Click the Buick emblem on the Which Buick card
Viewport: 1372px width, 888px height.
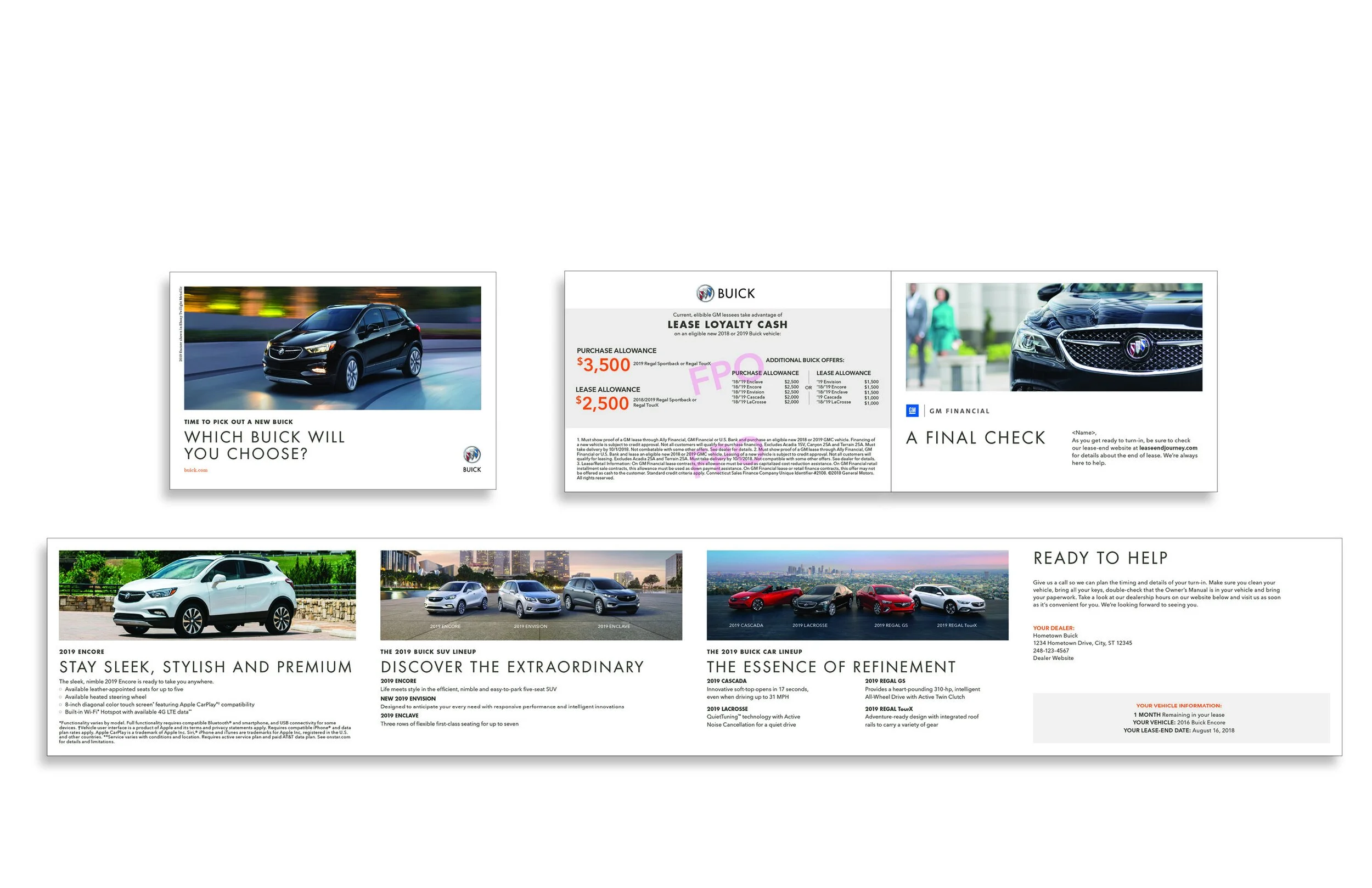pyautogui.click(x=471, y=455)
